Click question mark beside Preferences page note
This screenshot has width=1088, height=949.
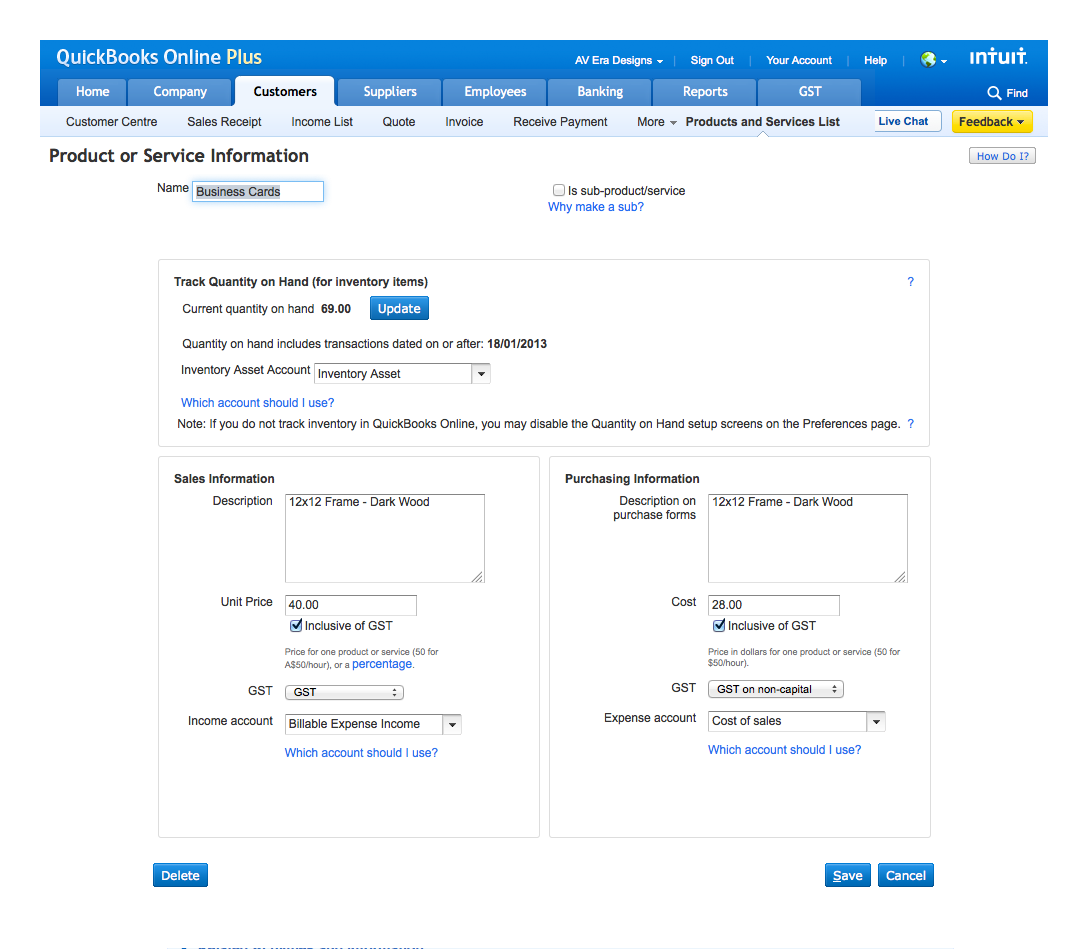click(910, 424)
